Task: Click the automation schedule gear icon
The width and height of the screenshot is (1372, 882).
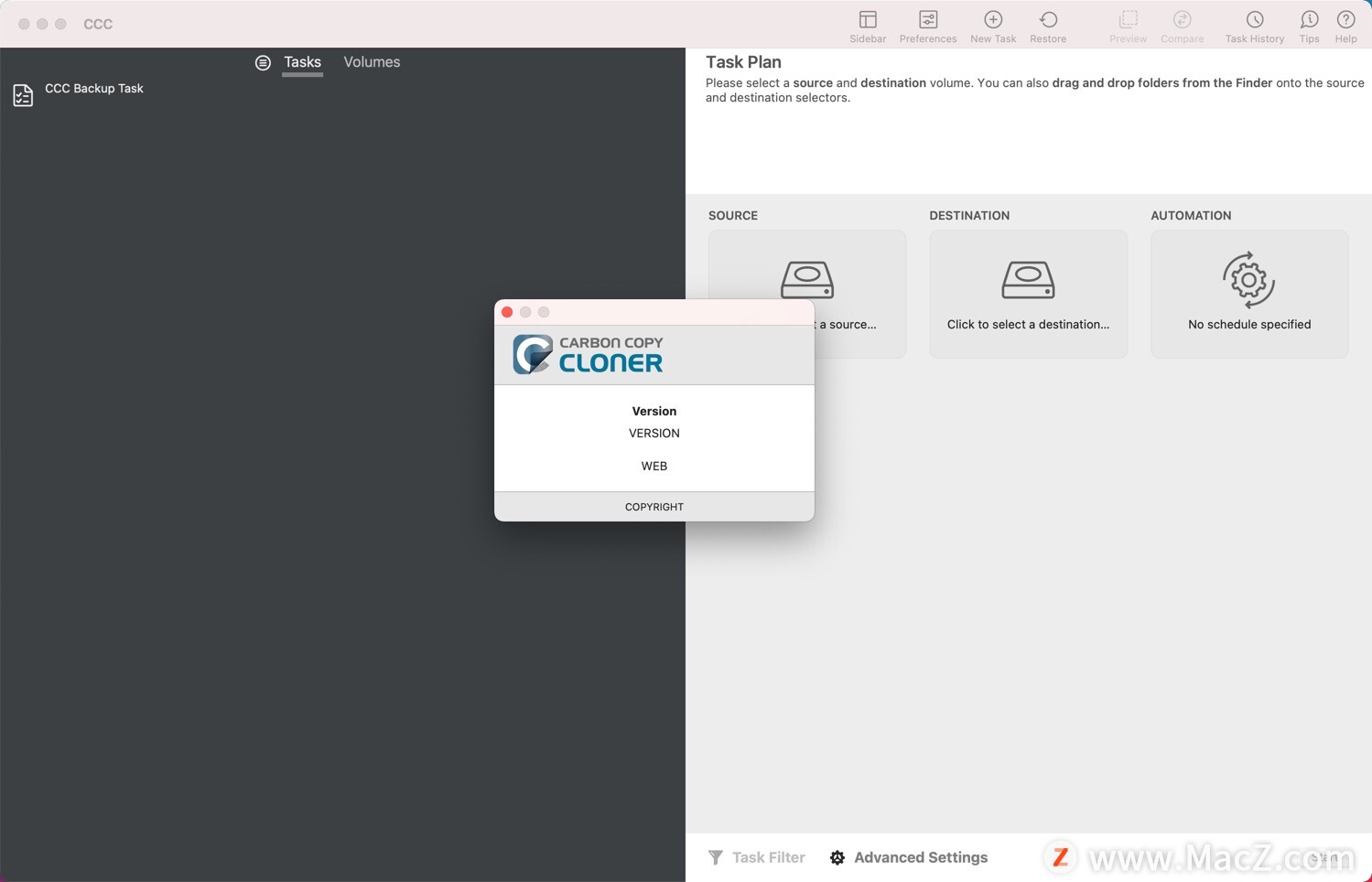Action: tap(1249, 280)
